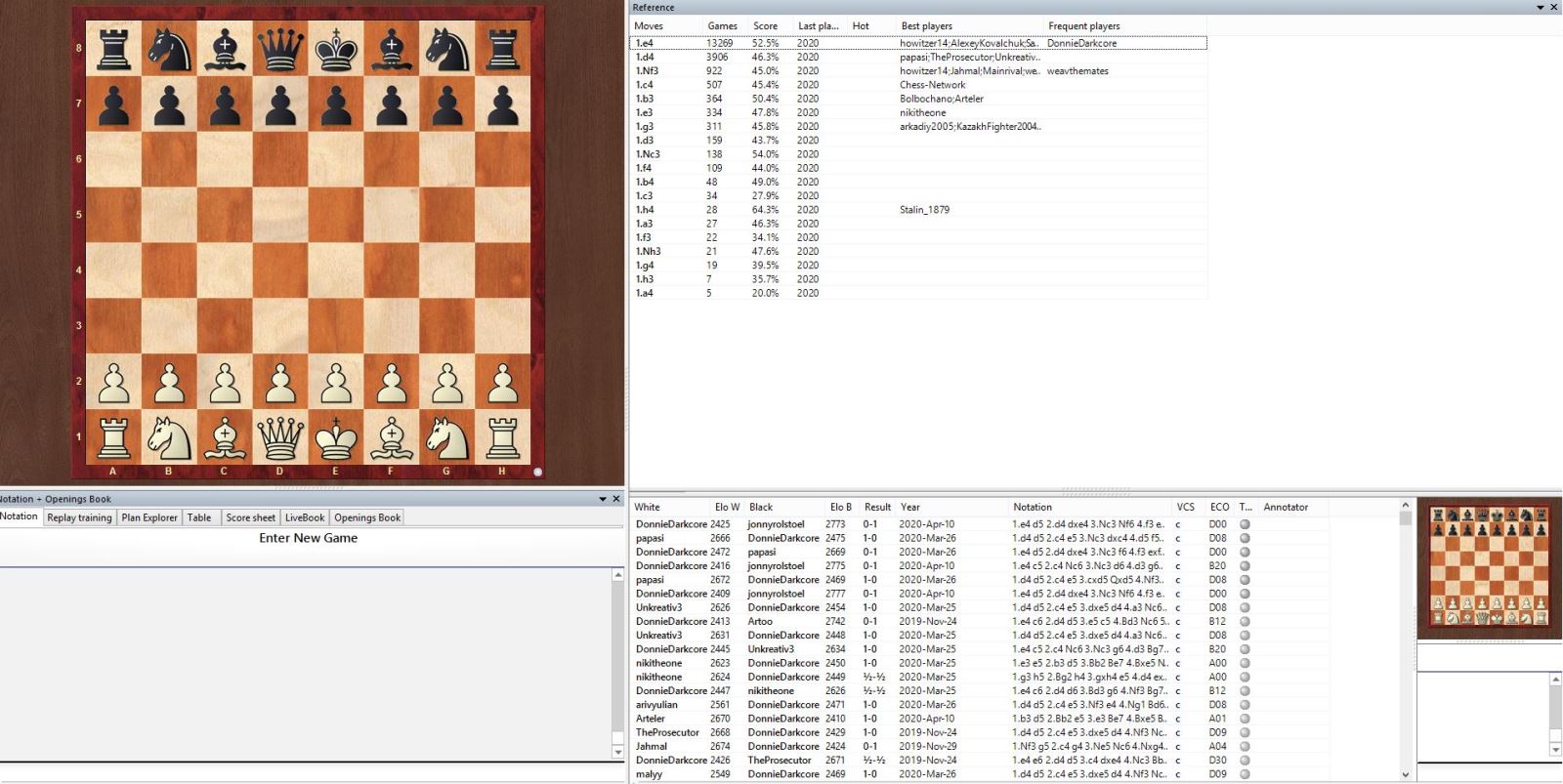The height and width of the screenshot is (784, 1563).
Task: Sort the games list by Elo W column
Action: coord(727,507)
